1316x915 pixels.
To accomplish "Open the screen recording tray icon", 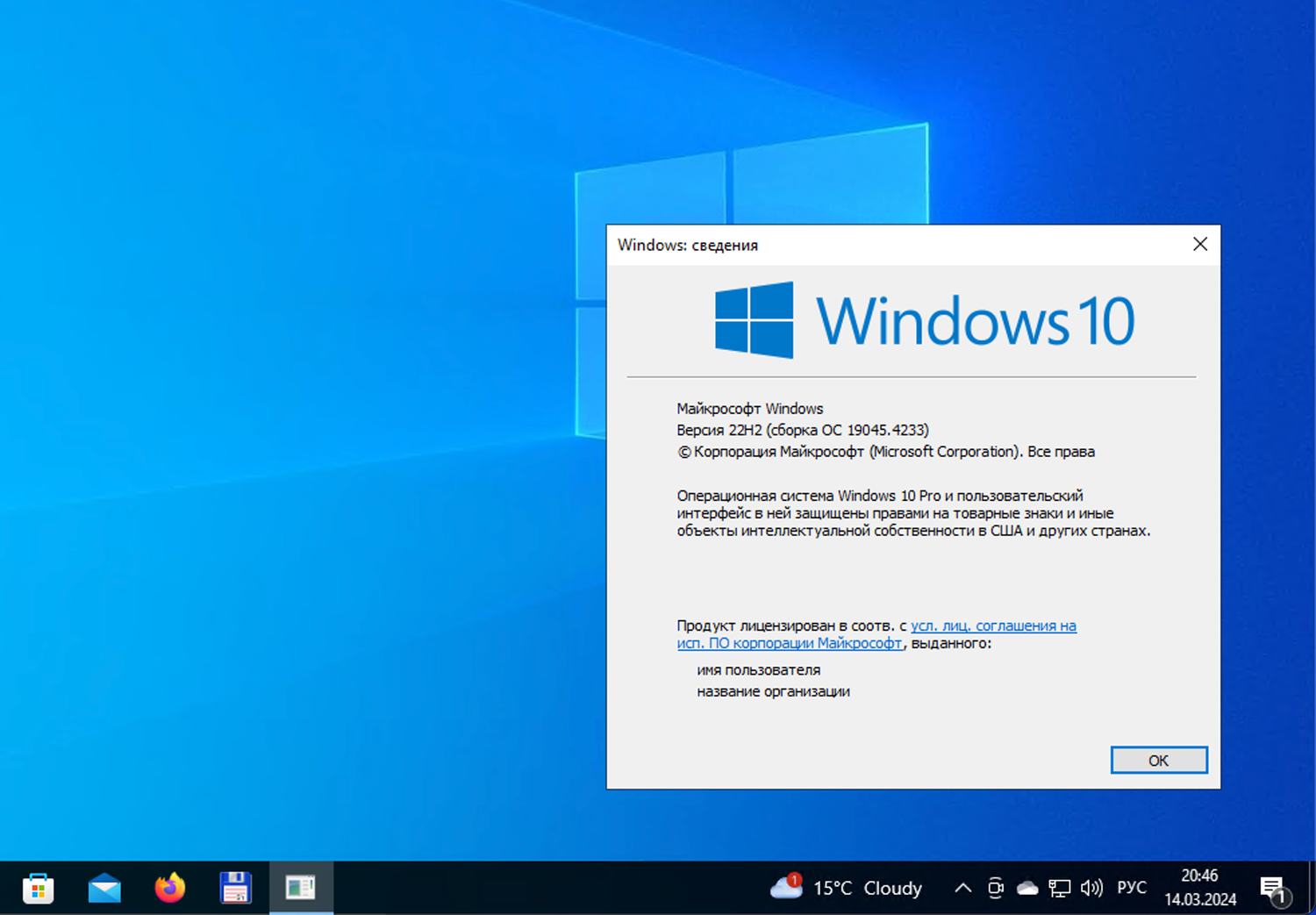I will 996,888.
